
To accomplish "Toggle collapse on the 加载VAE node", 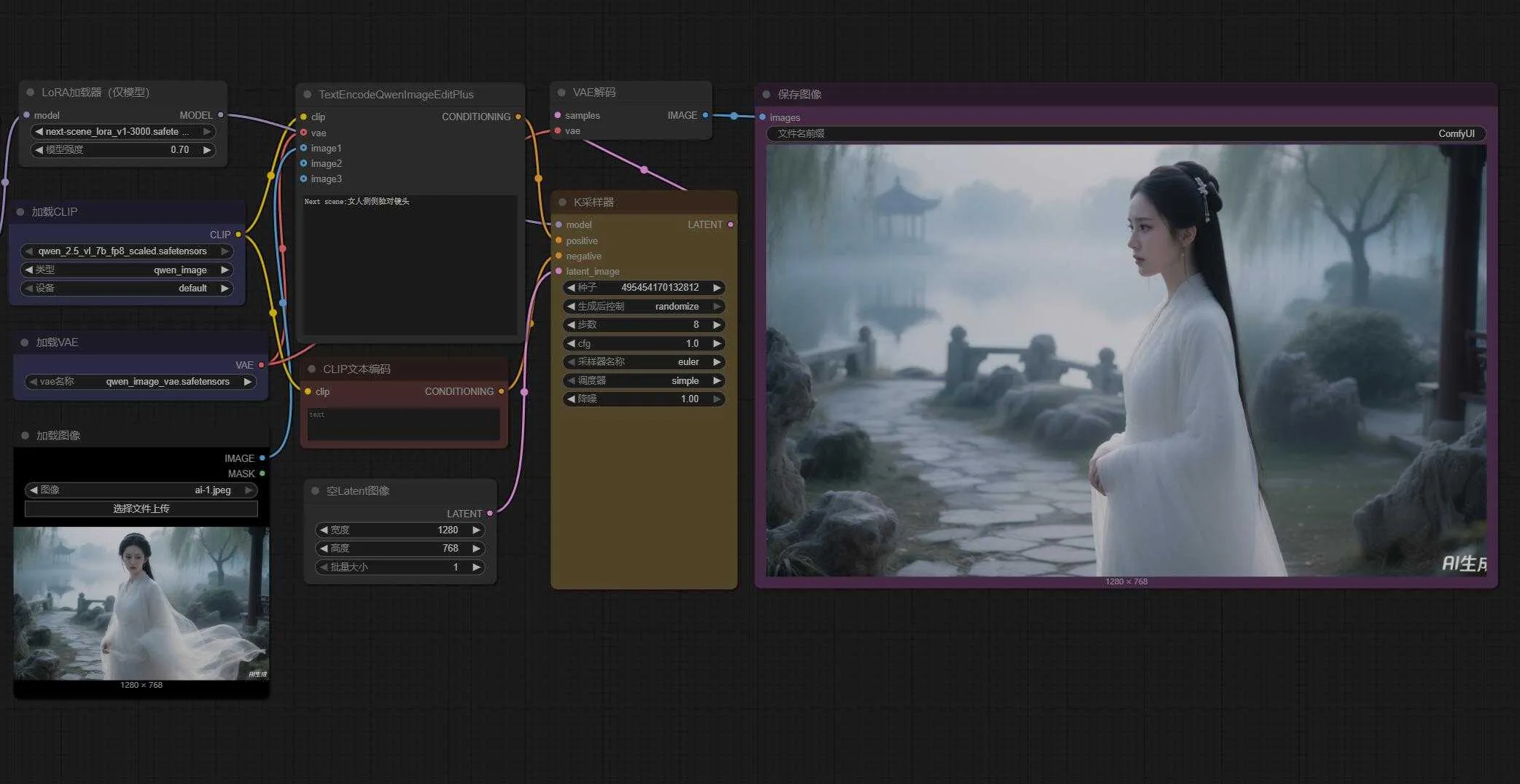I will point(25,342).
